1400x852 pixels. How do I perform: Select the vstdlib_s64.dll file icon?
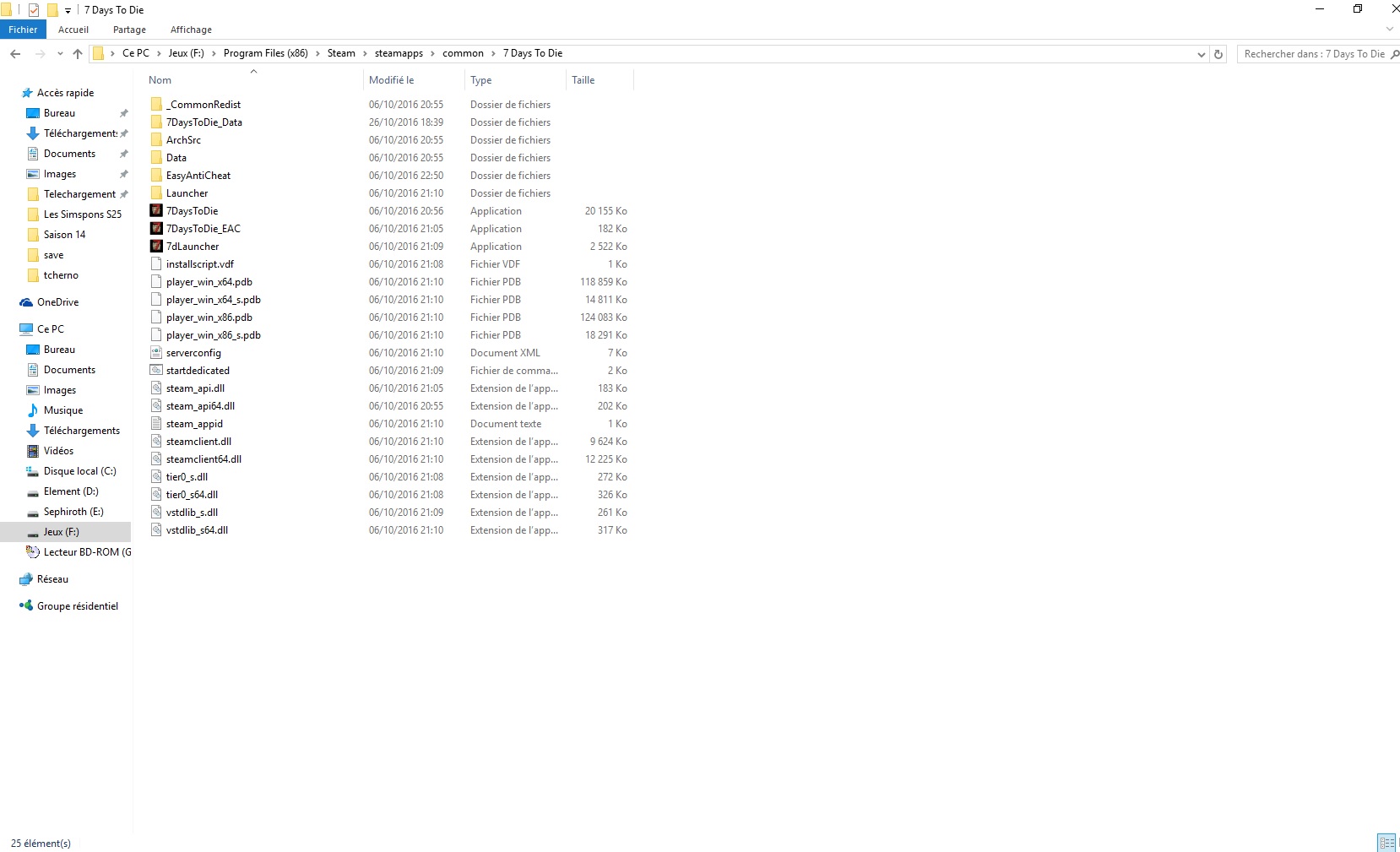tap(156, 530)
